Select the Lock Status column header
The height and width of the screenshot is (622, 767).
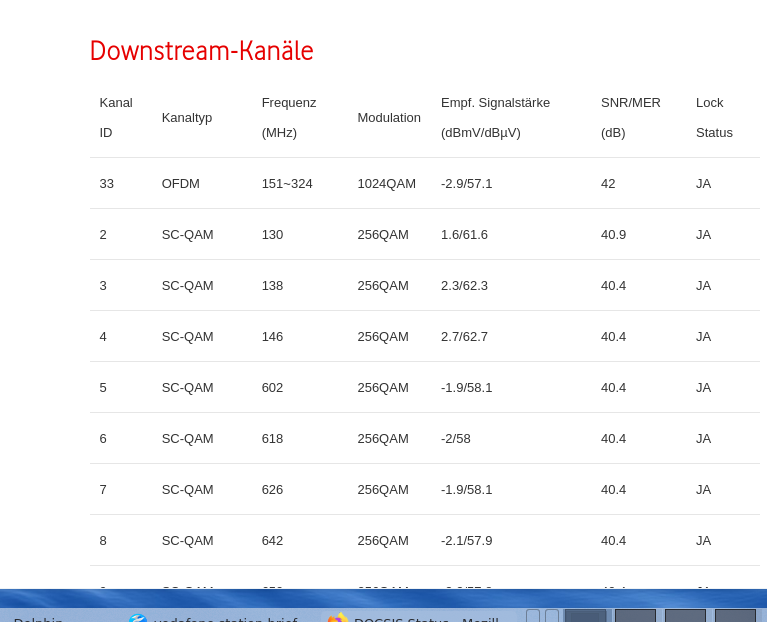coord(714,118)
